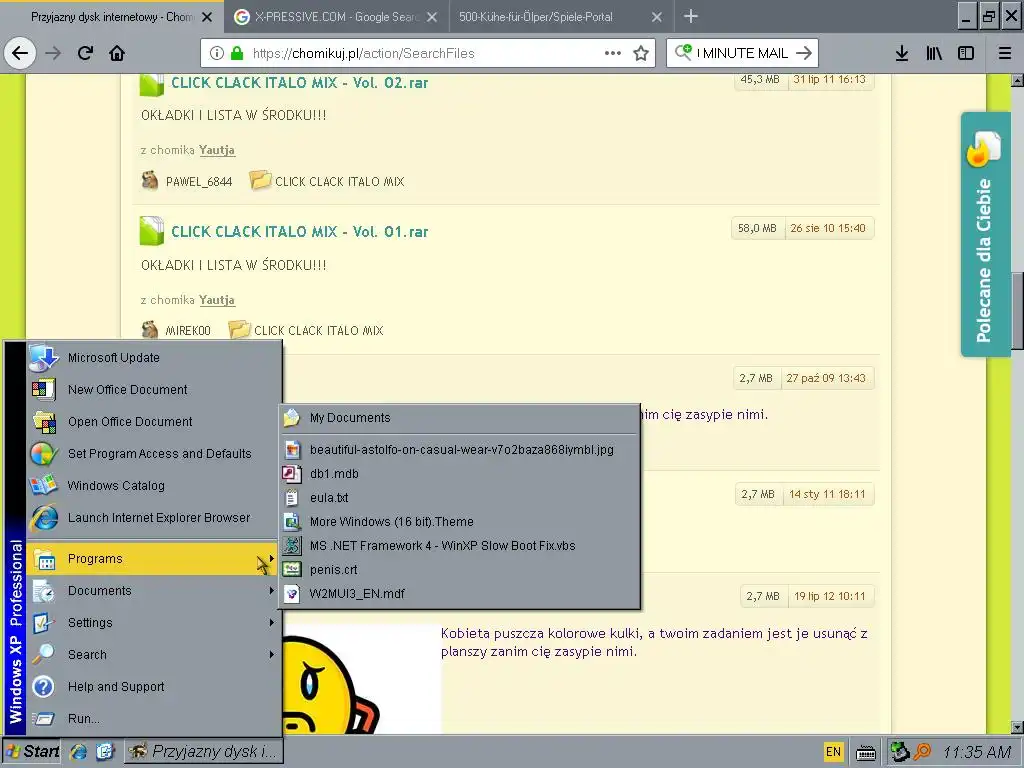Show site info via the address bar info icon
Viewport: 1024px width, 768px height.
[x=216, y=53]
